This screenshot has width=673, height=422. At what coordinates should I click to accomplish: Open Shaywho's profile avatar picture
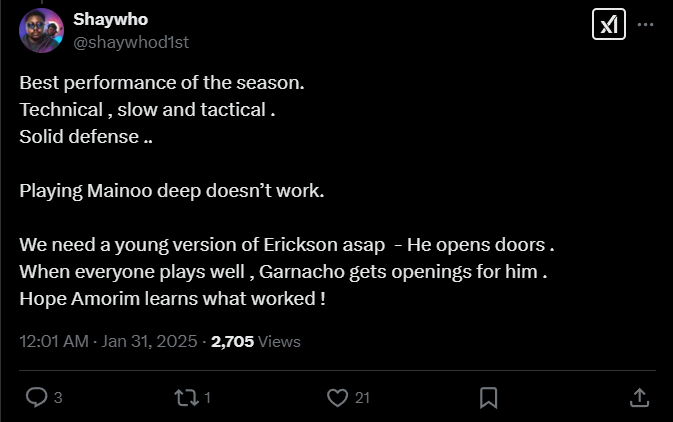(x=41, y=30)
